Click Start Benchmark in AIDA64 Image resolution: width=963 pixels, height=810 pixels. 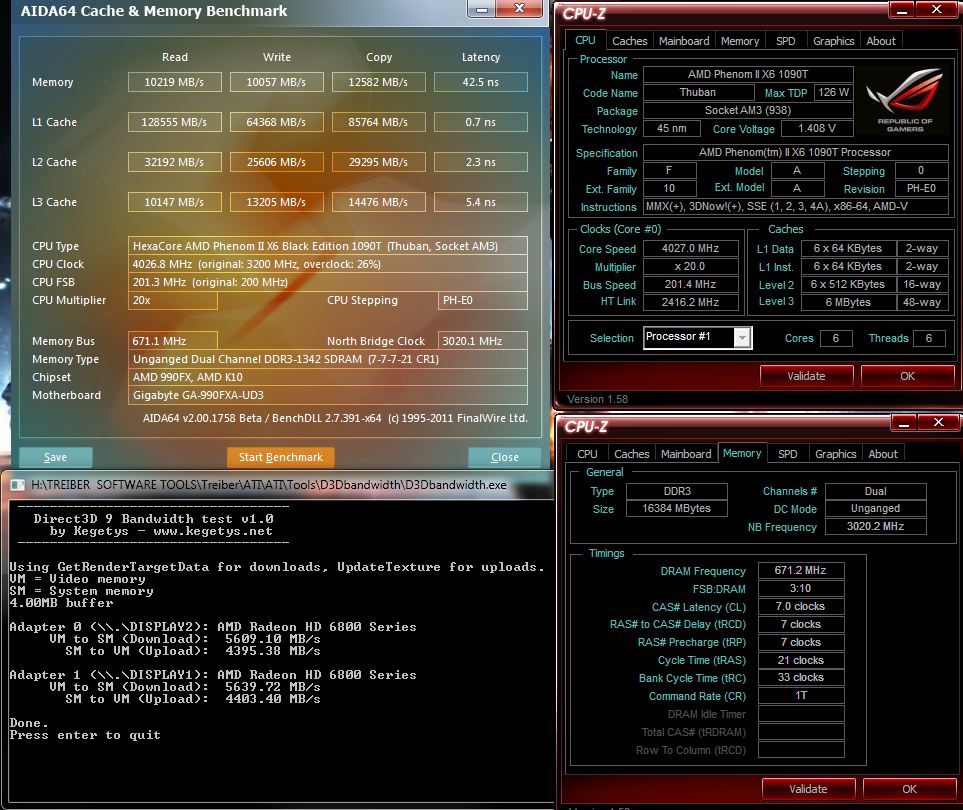pos(281,458)
